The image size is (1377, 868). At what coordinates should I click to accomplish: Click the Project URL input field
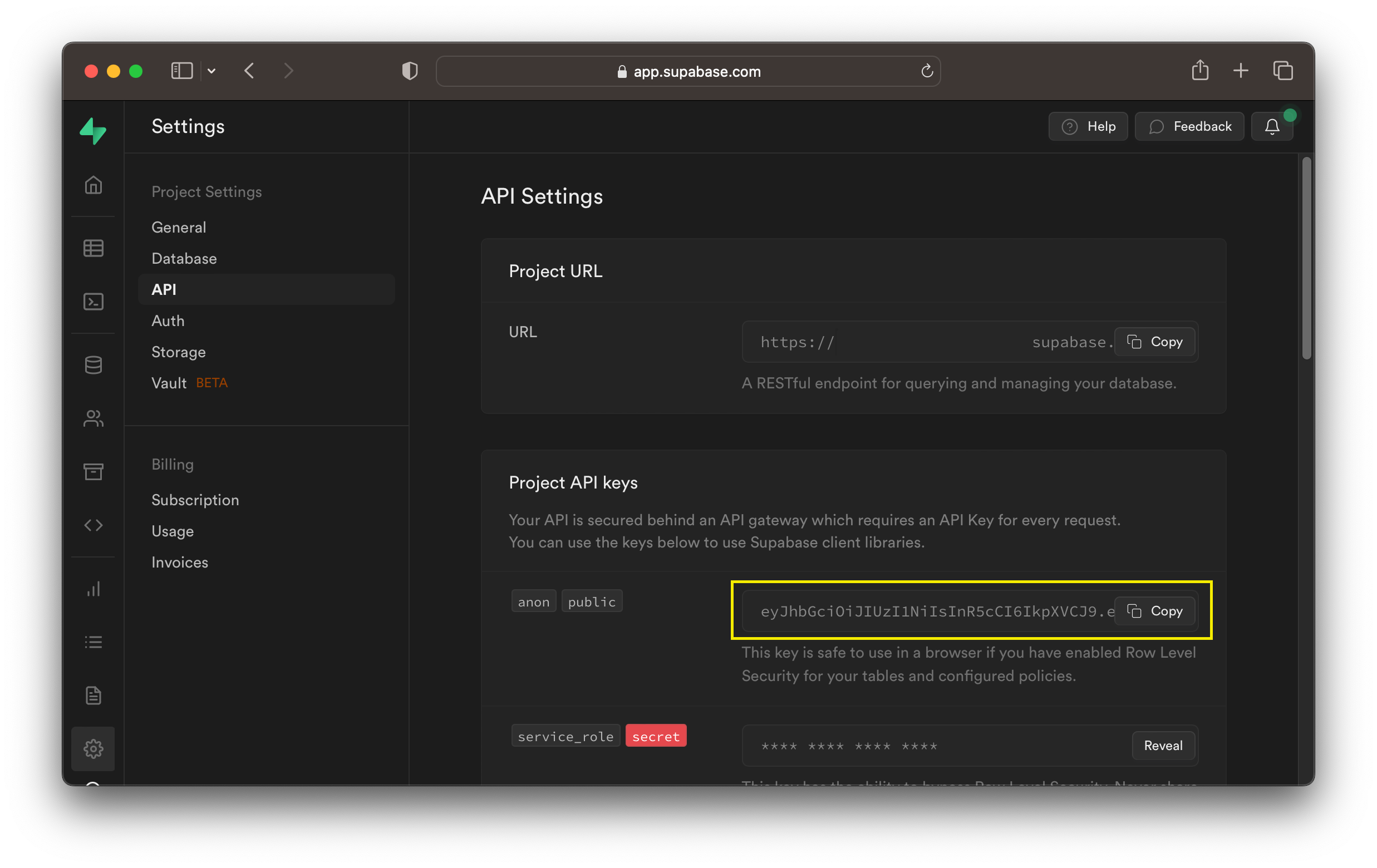[x=926, y=342]
